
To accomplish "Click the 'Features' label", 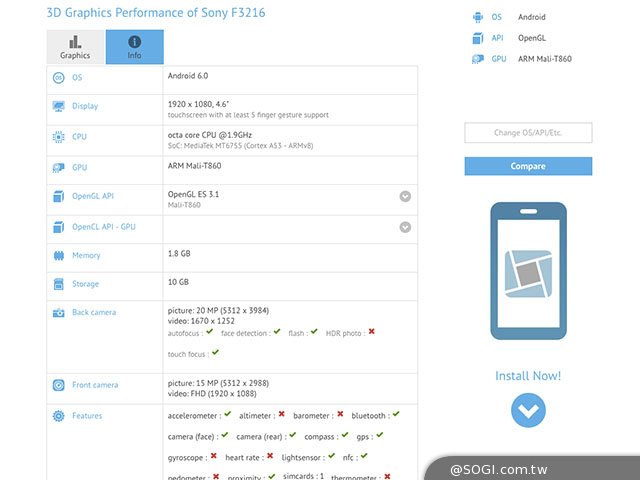I will click(87, 416).
